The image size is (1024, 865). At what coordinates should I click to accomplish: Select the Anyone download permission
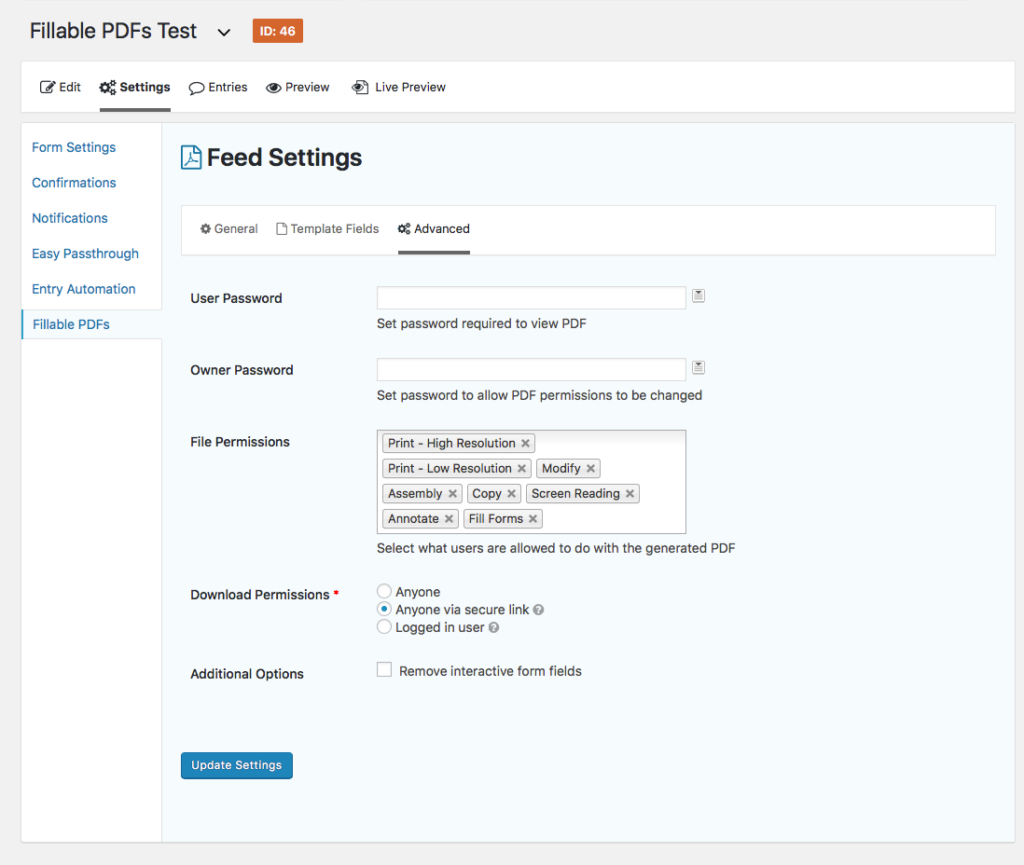pos(384,592)
